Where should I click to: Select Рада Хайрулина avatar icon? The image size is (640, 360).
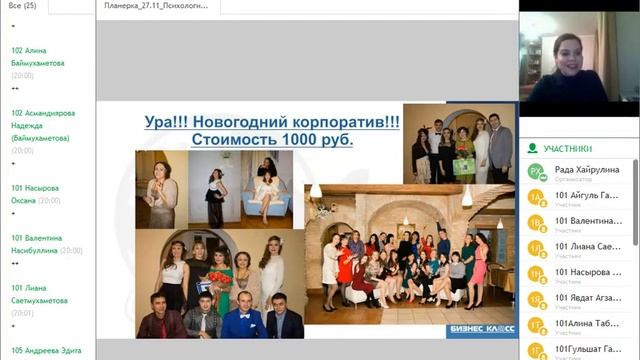[x=536, y=171]
